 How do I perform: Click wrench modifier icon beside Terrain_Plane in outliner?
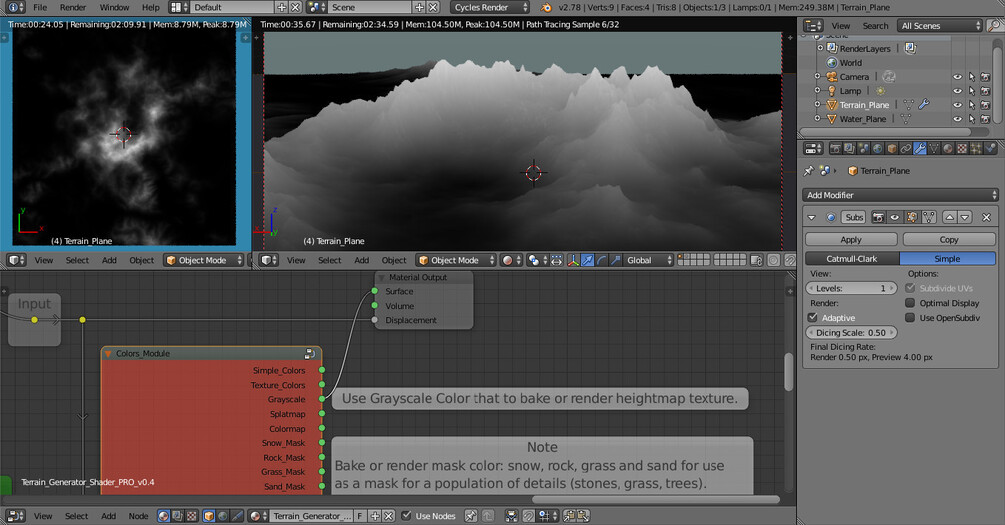pos(924,104)
